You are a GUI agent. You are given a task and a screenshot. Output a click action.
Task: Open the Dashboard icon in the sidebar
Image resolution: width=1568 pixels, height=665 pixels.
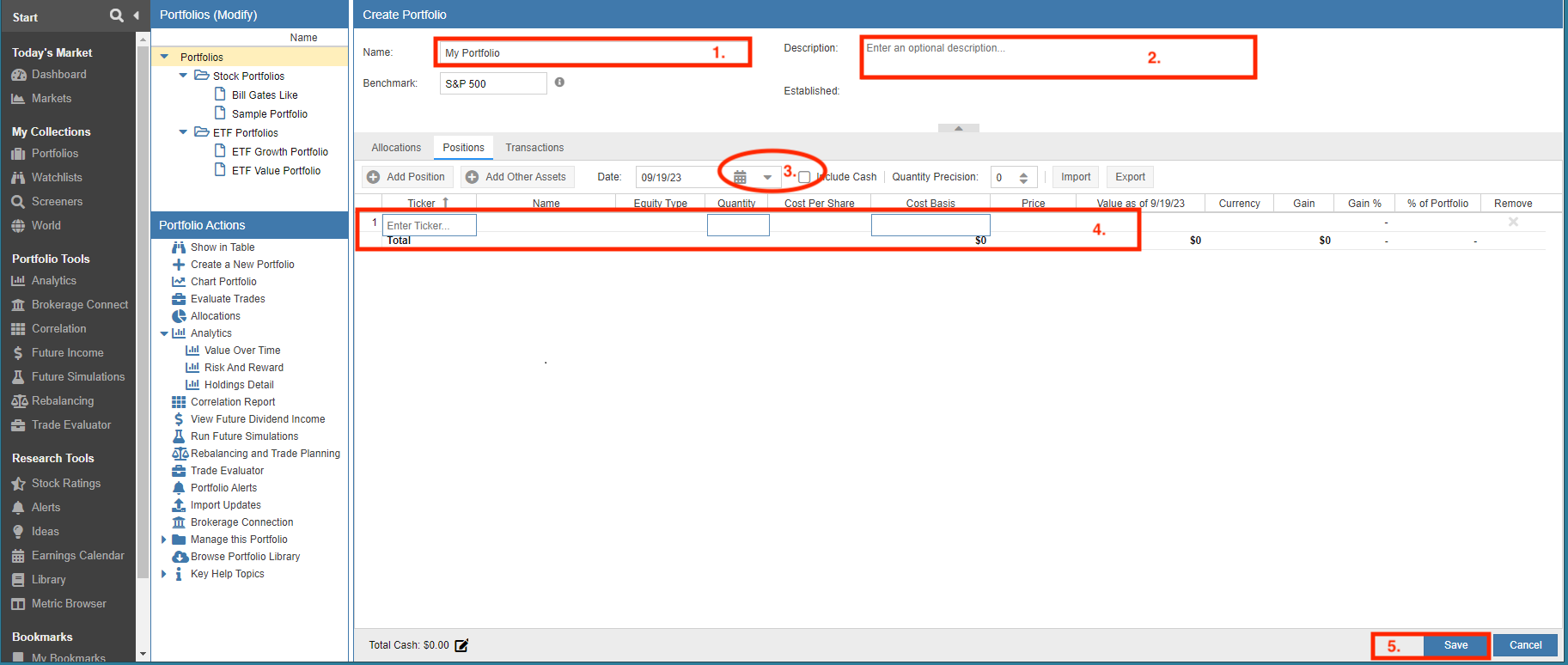coord(18,75)
